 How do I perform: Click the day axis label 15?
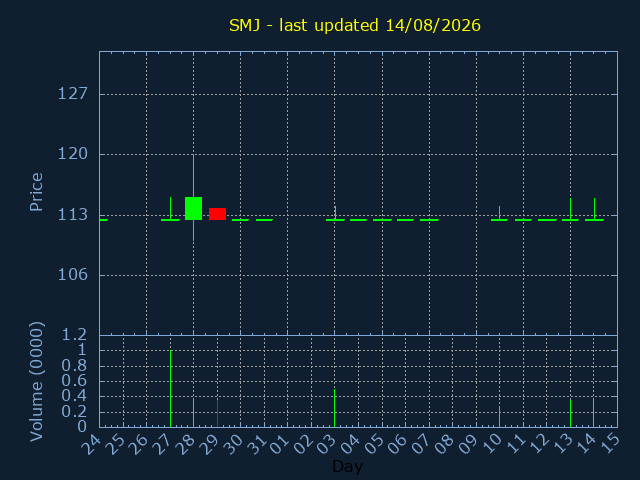click(x=610, y=443)
